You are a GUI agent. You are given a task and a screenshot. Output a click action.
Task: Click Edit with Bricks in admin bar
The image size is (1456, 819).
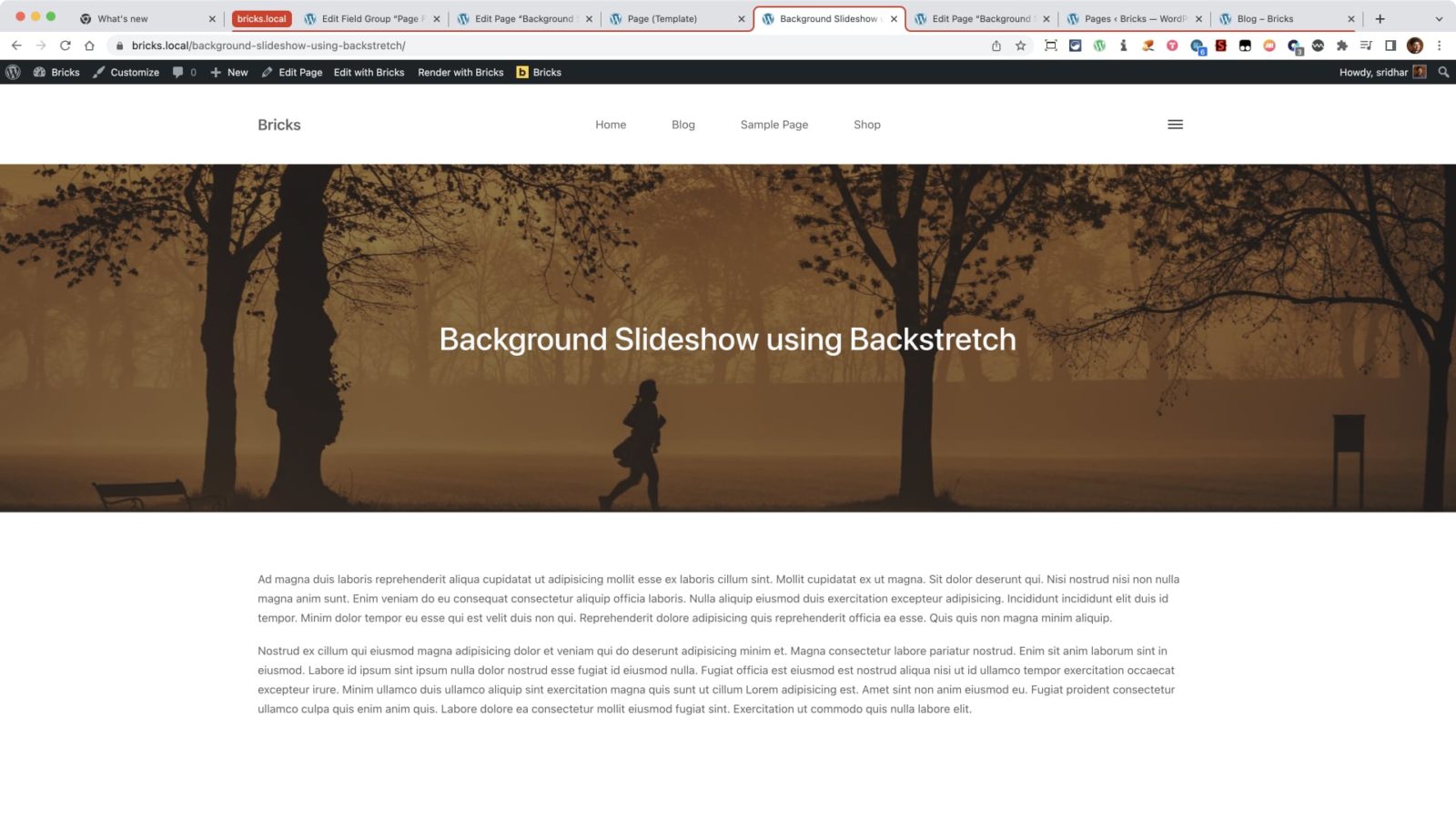tap(369, 72)
